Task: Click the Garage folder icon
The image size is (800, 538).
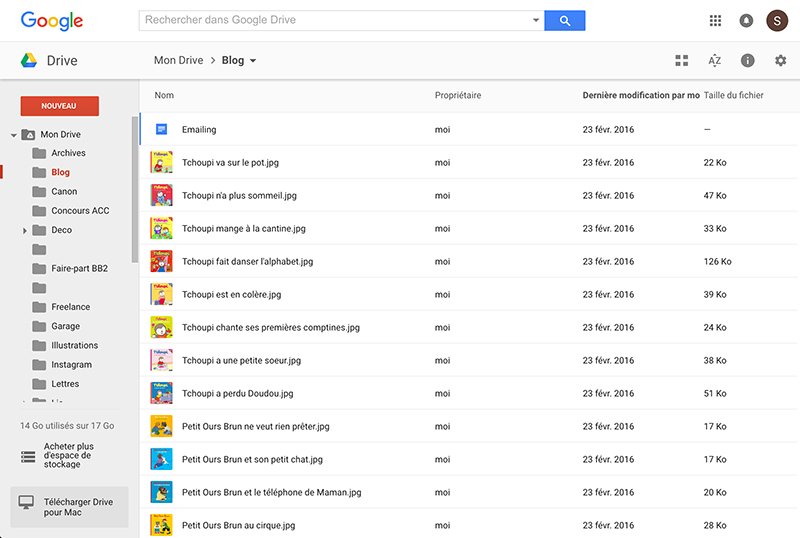Action: [39, 326]
